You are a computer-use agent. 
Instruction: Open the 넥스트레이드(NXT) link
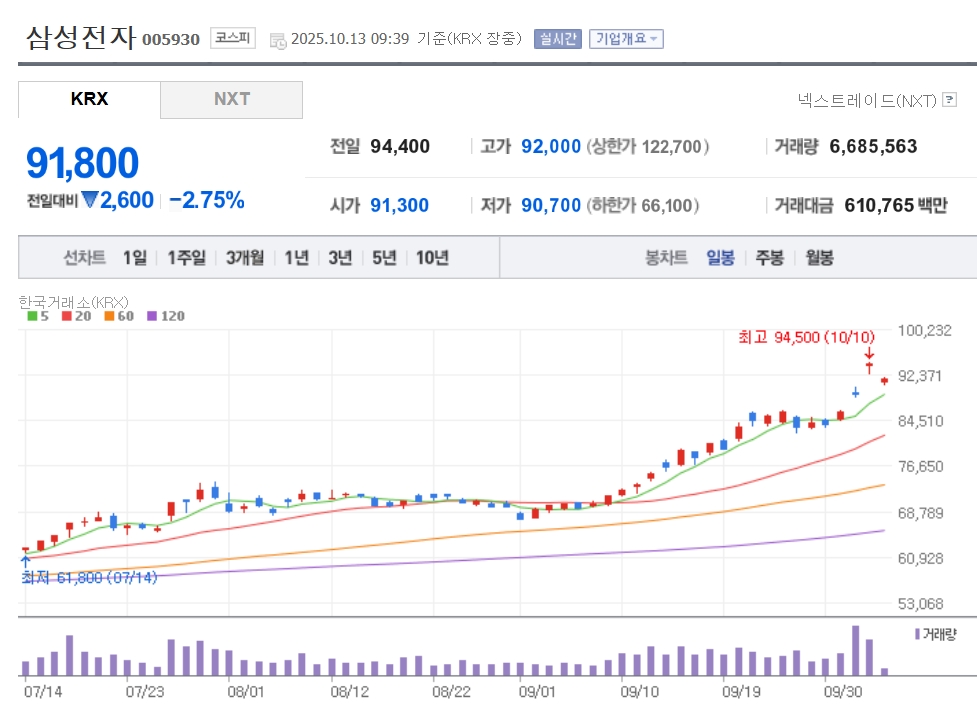pos(866,100)
